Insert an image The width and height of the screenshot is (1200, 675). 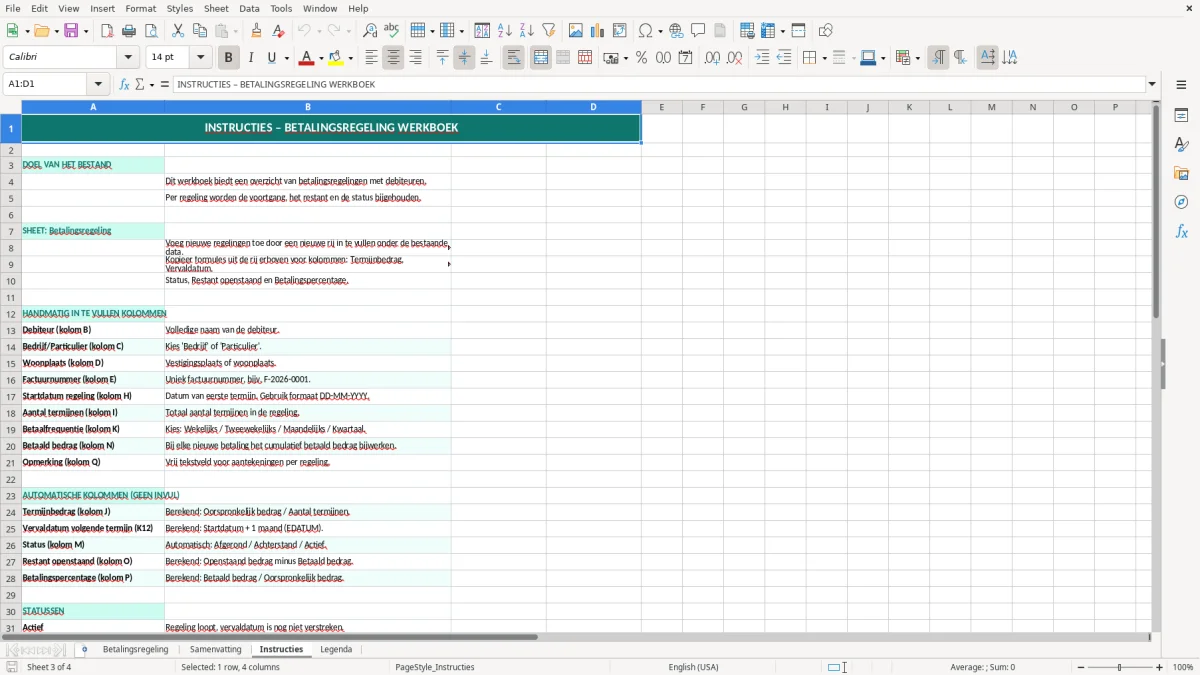(x=576, y=30)
